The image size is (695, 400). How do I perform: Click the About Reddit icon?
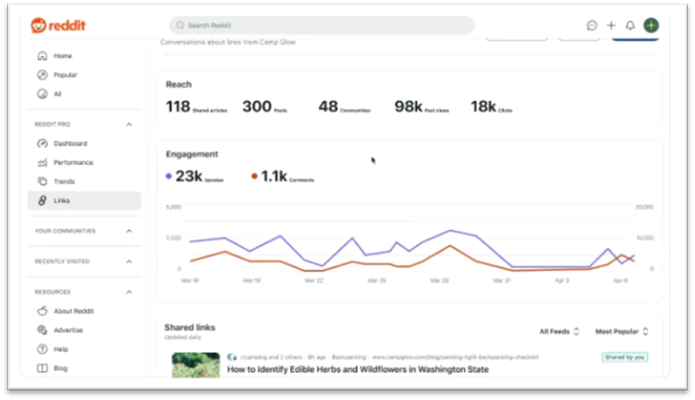click(42, 311)
